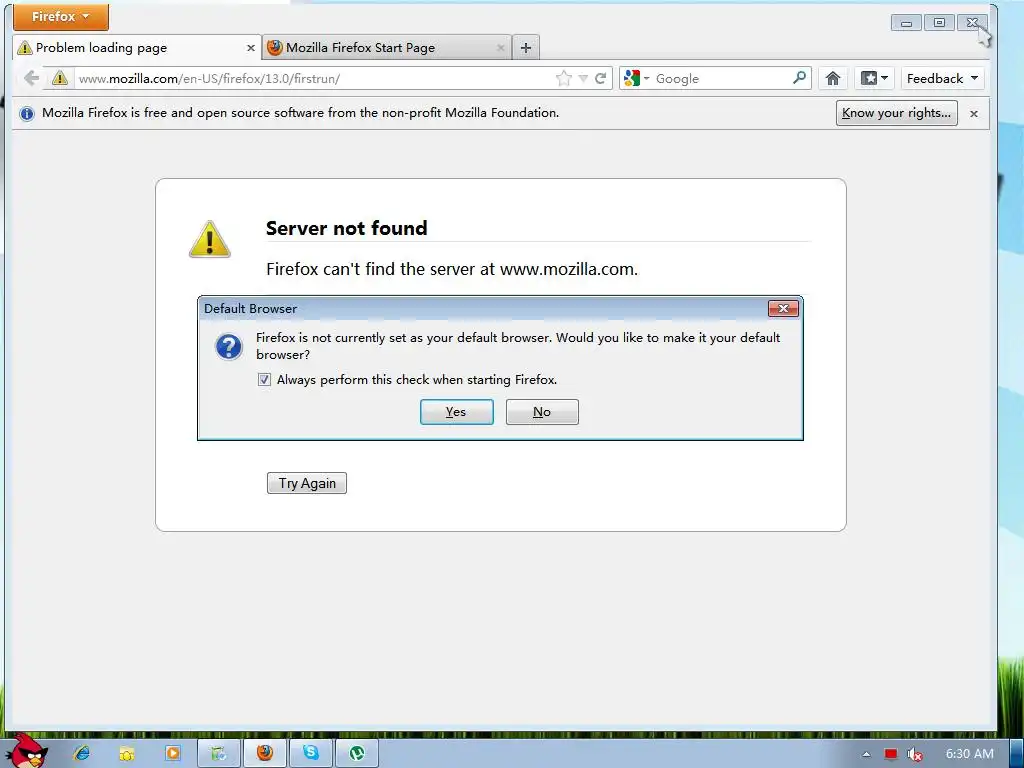The image size is (1024, 768).
Task: Click the muted volume tray icon
Action: 915,754
